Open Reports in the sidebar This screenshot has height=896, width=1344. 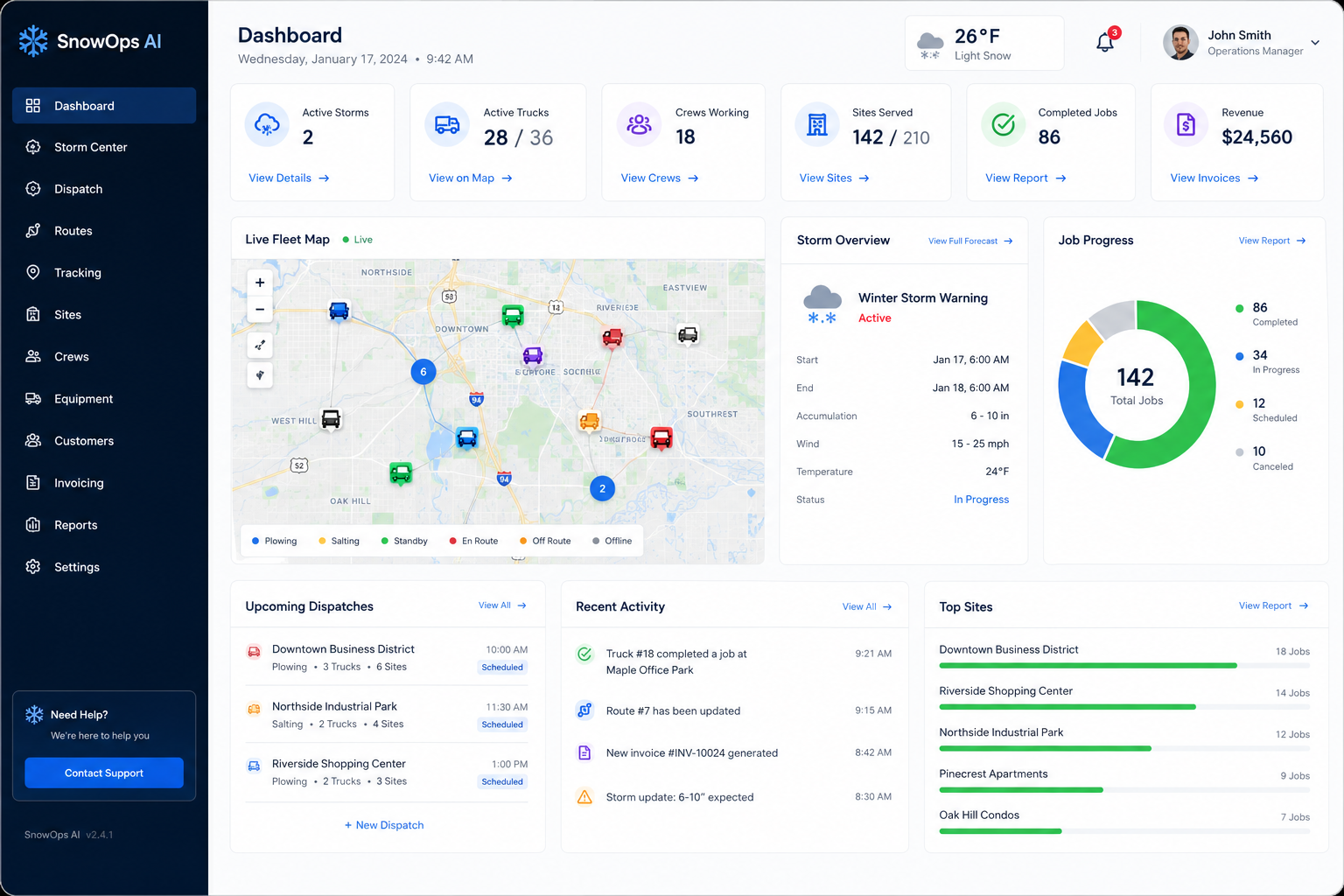[104, 525]
